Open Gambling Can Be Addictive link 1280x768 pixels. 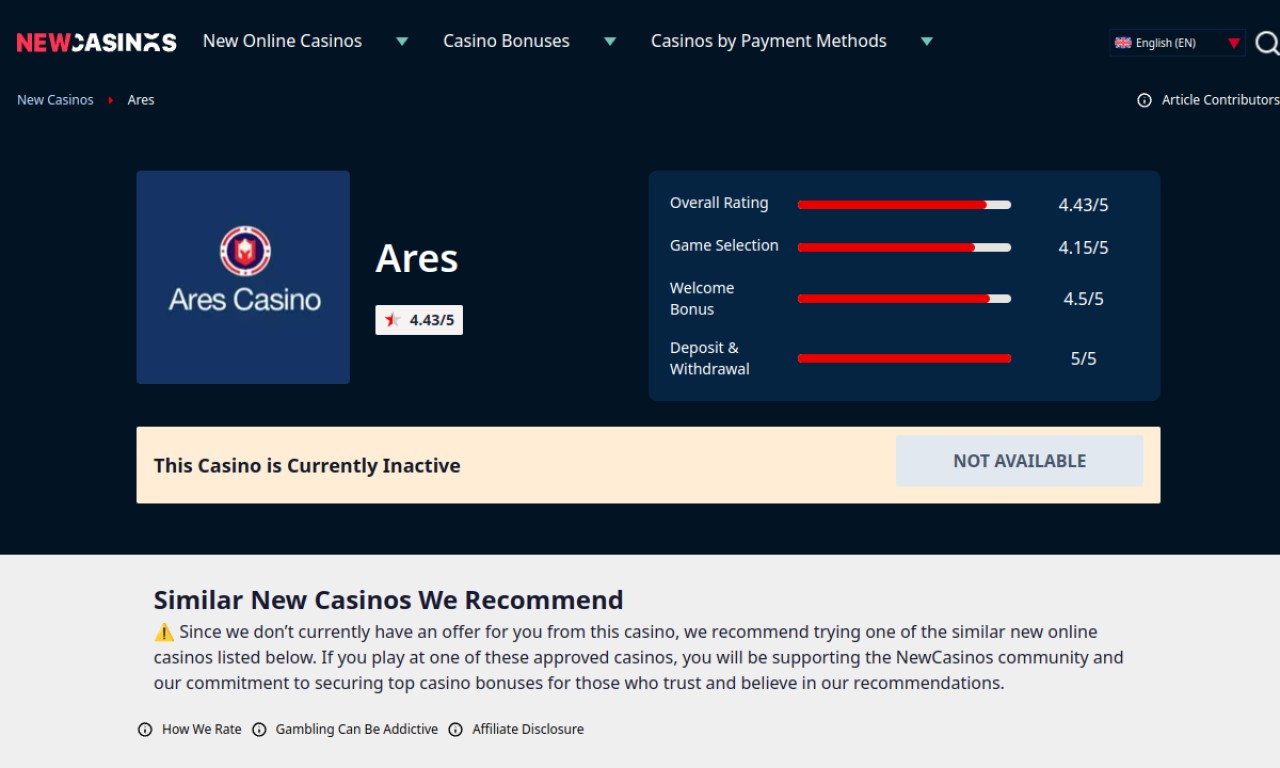[357, 729]
